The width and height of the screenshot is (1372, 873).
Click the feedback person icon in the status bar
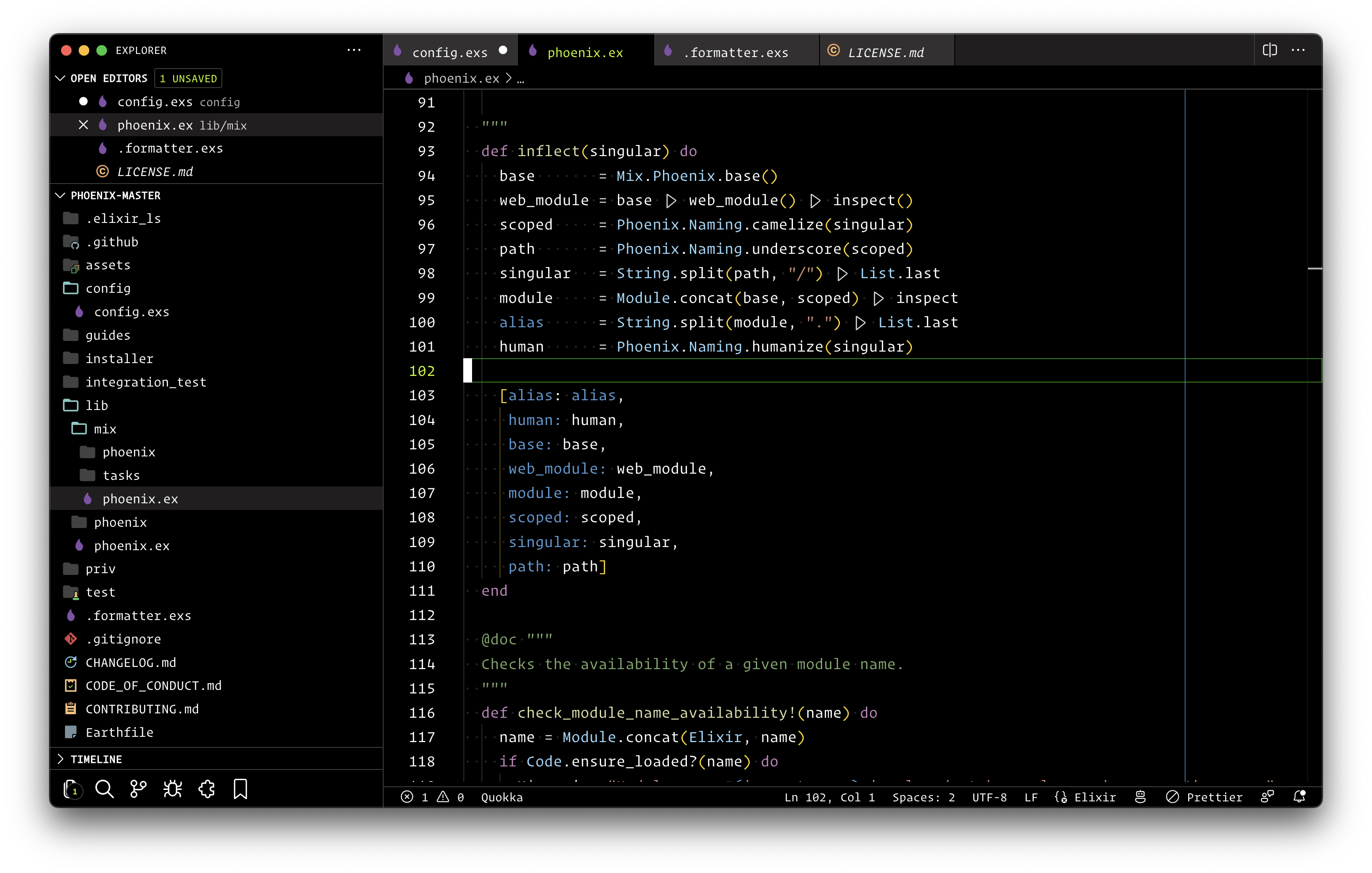(x=1267, y=797)
